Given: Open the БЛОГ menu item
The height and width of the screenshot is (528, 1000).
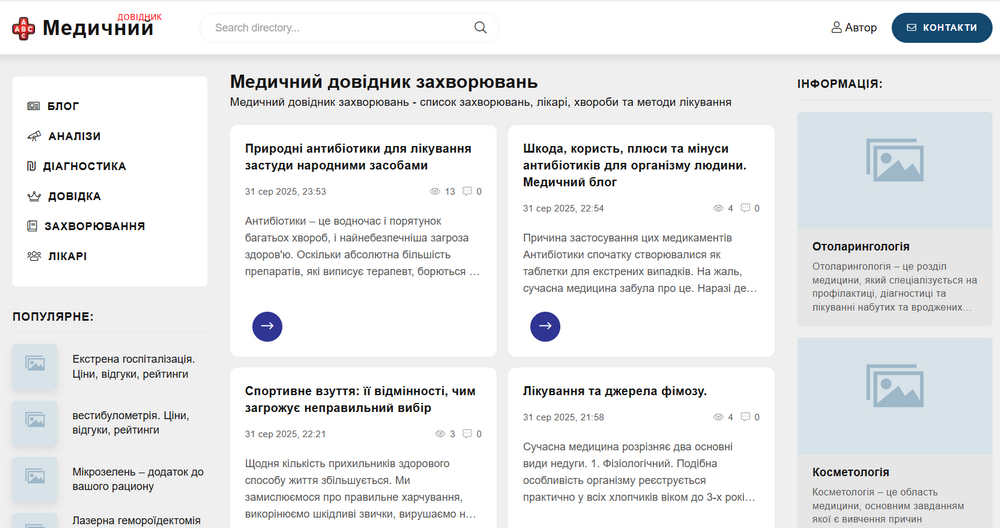Looking at the screenshot, I should 63,106.
